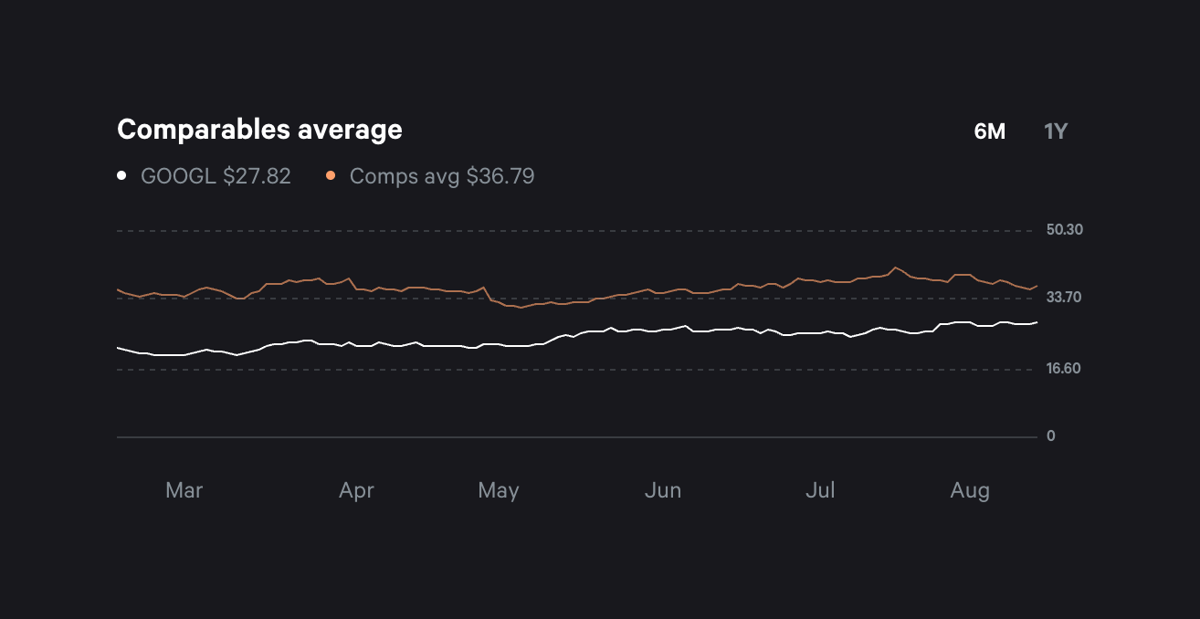
Task: Click the May dip on the orange line
Action: (x=520, y=308)
